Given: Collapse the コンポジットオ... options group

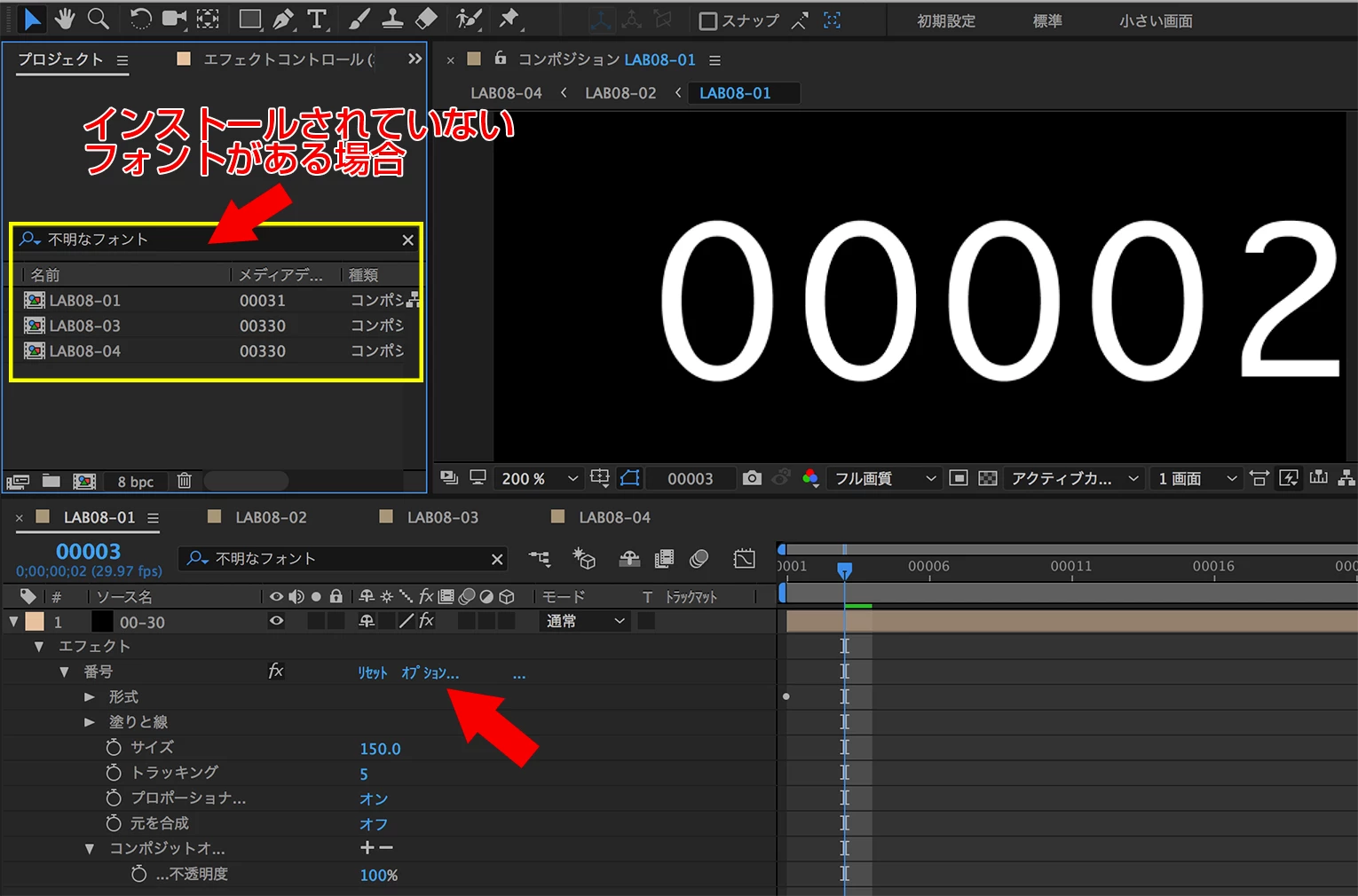Looking at the screenshot, I should pyautogui.click(x=90, y=849).
